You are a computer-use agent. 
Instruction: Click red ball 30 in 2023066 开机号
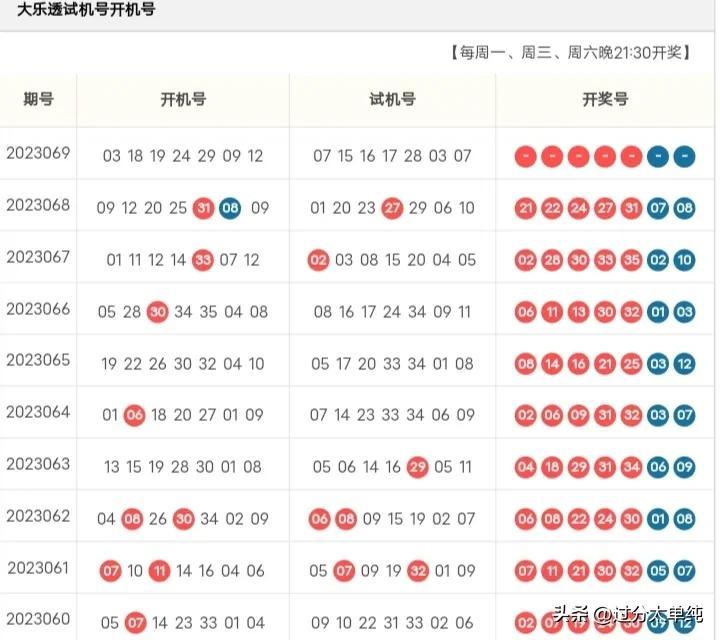pos(158,312)
